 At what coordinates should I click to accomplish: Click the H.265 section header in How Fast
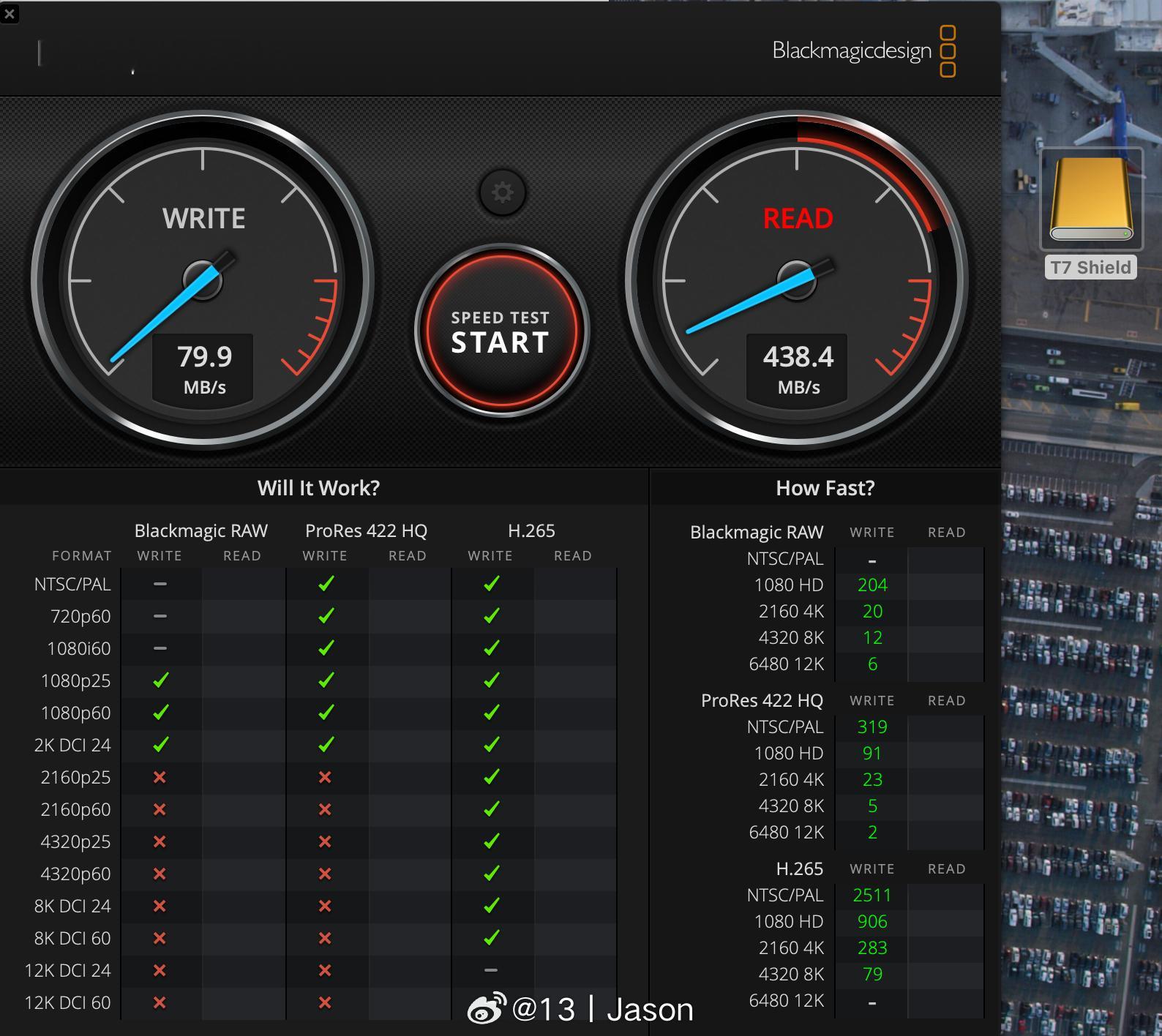(799, 868)
